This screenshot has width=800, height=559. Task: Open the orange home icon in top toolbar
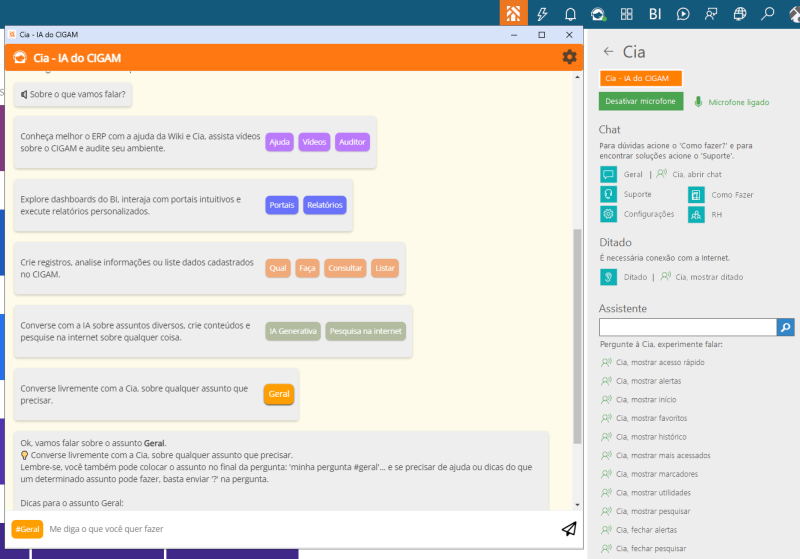513,13
